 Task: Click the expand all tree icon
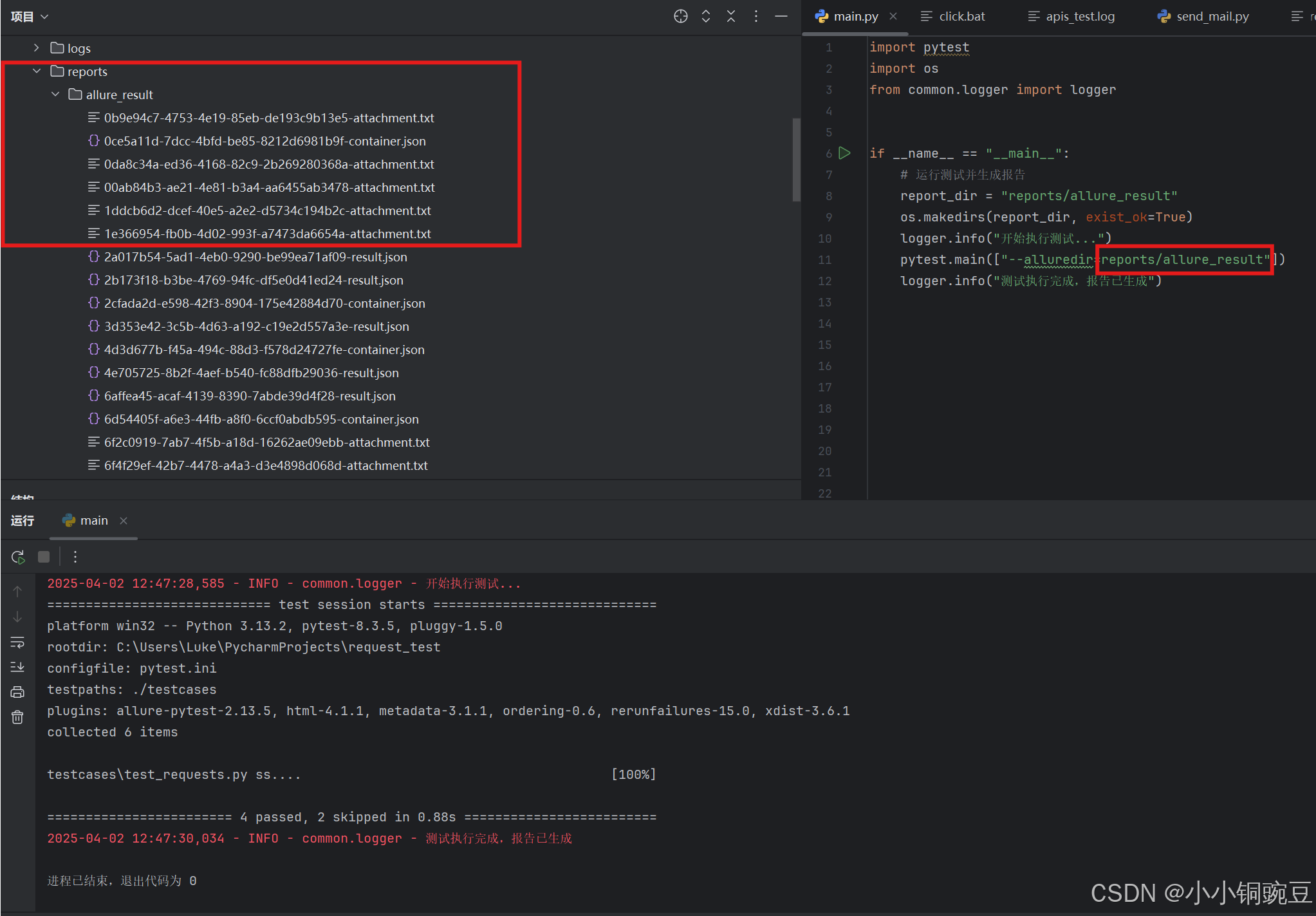[706, 17]
